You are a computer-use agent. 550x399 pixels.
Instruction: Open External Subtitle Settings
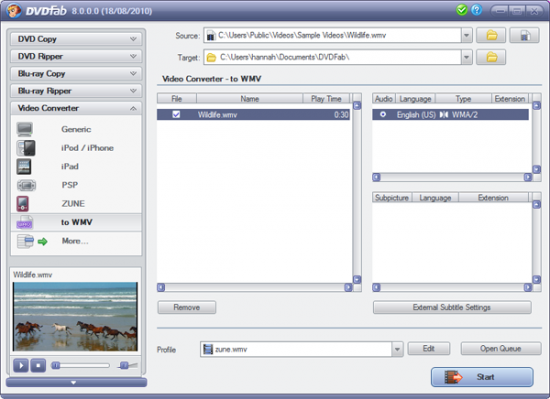[452, 307]
